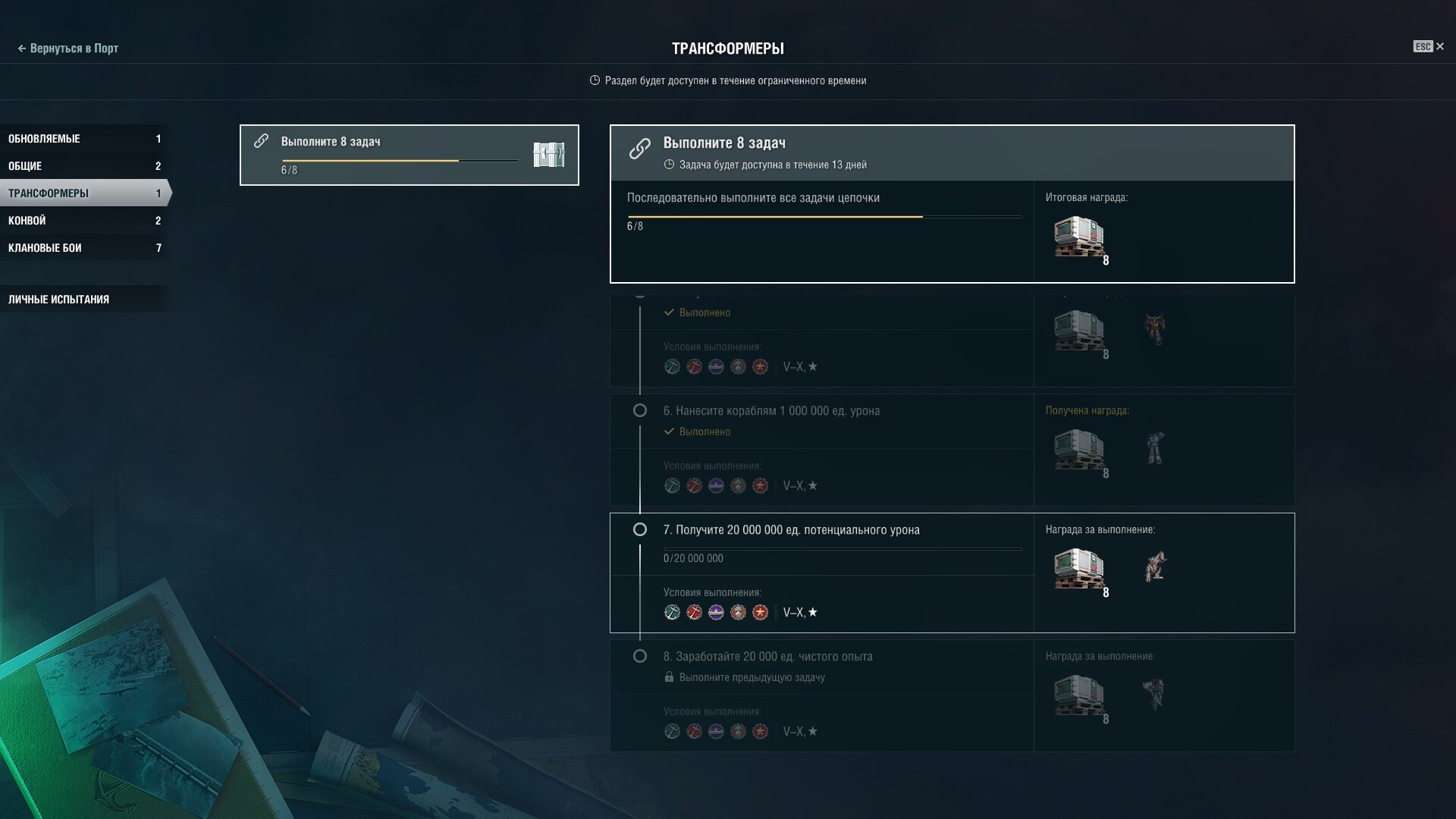Viewport: 1456px width, 819px height.
Task: Click the final reward container under Итоговая награда
Action: (1080, 237)
